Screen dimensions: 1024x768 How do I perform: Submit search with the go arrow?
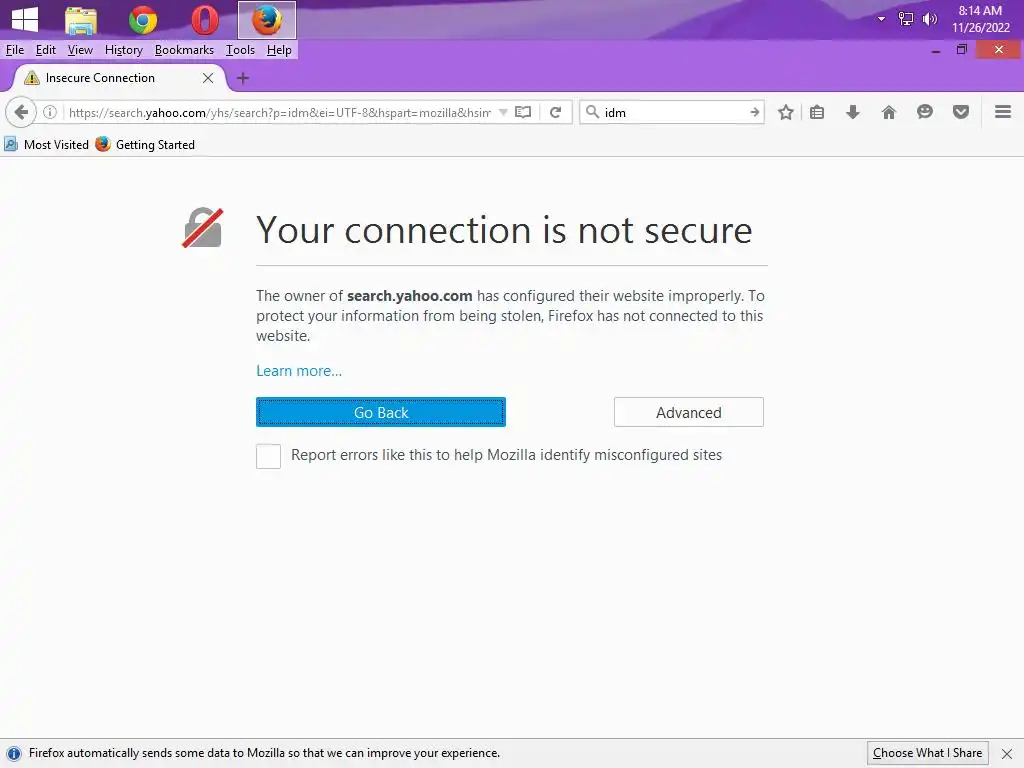click(x=754, y=112)
